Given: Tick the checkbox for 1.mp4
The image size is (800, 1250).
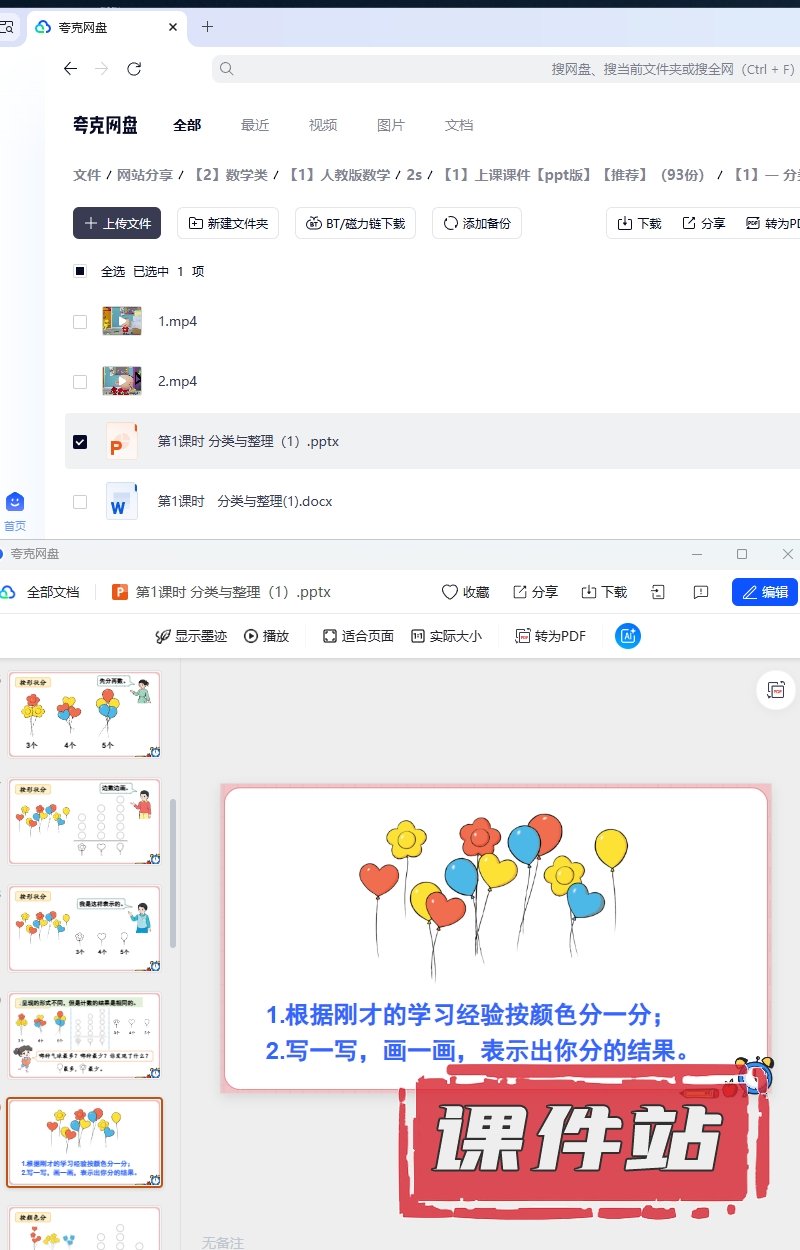Looking at the screenshot, I should pyautogui.click(x=80, y=322).
